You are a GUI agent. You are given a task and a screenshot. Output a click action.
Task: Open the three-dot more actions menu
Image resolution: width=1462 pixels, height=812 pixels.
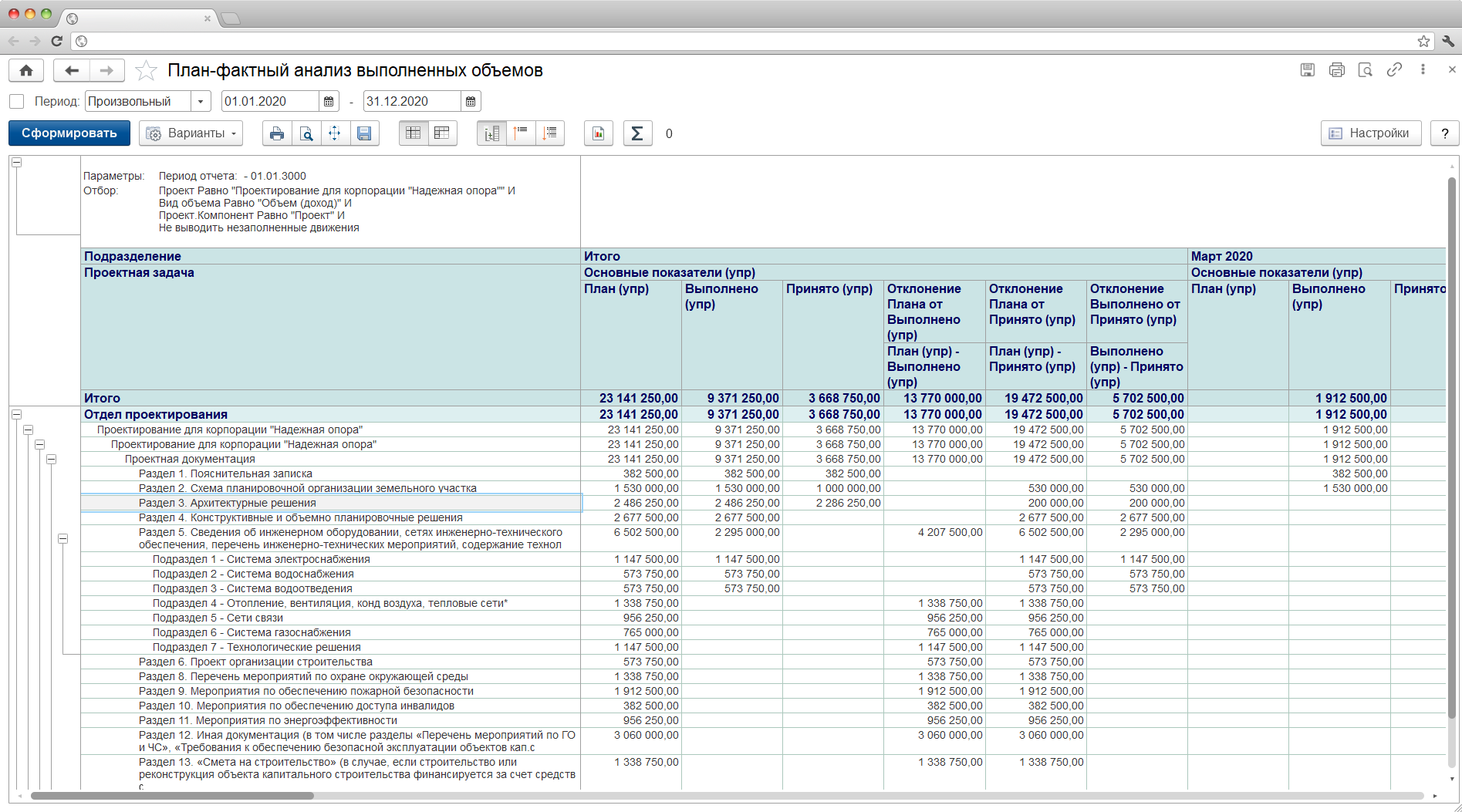point(1423,70)
